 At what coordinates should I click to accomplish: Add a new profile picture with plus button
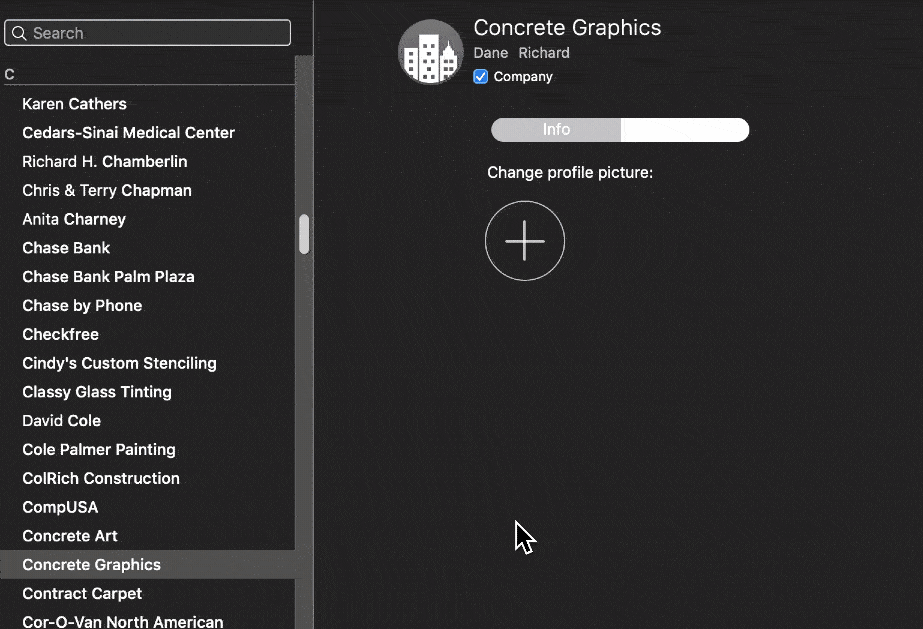pos(524,241)
